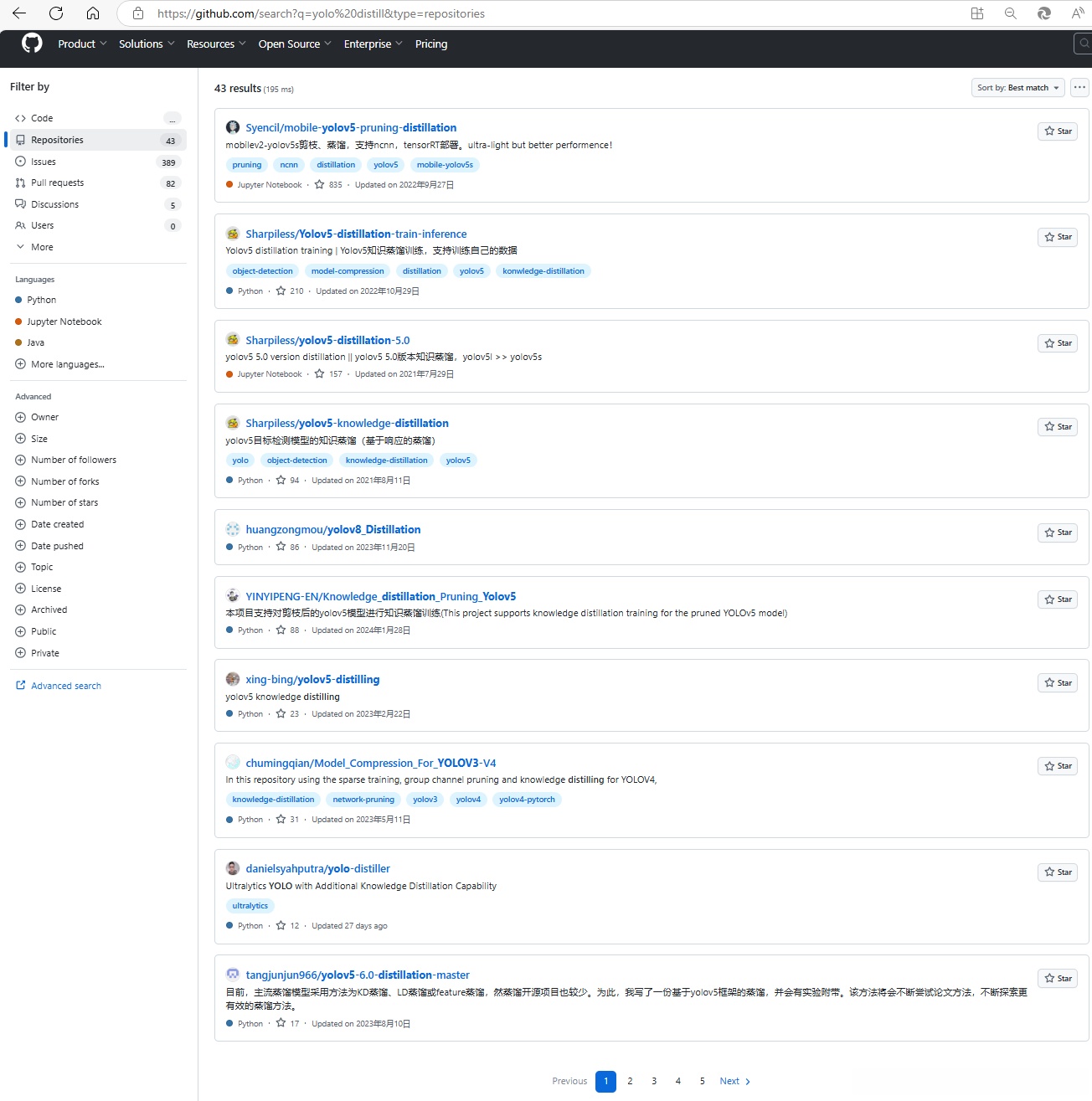This screenshot has width=1092, height=1101.
Task: Click the browser address bar URL
Action: tap(322, 13)
